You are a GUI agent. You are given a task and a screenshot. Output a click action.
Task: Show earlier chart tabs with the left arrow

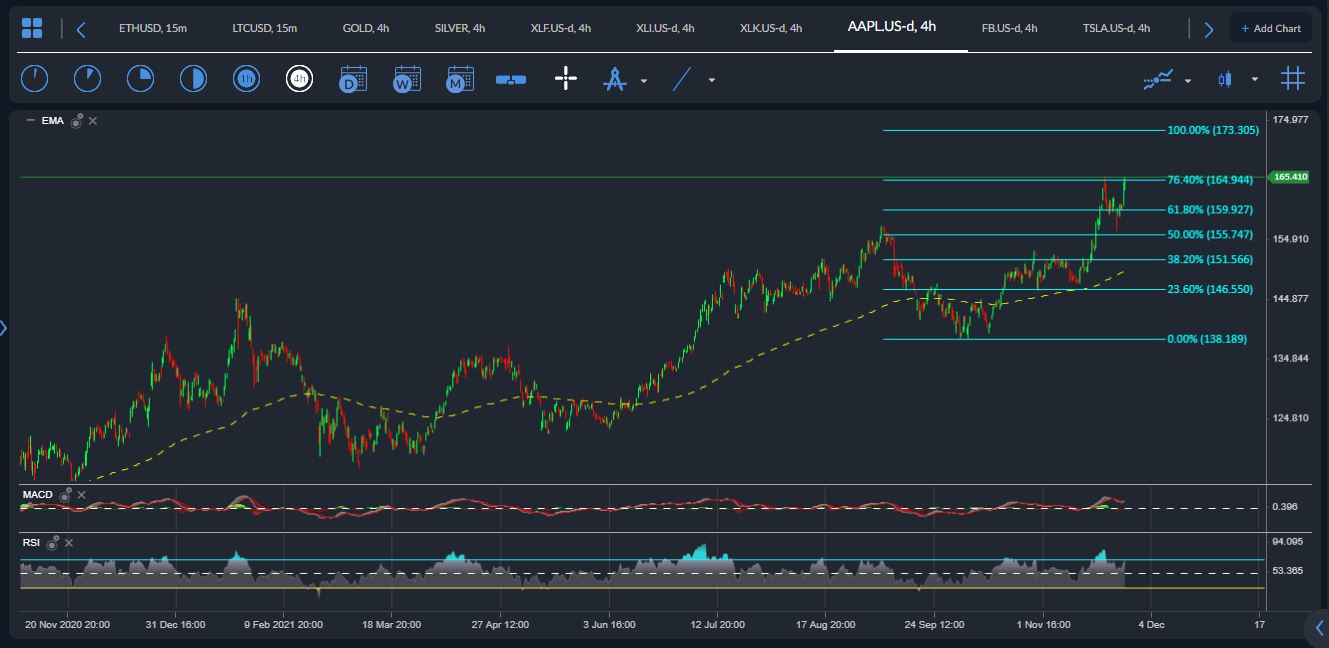click(81, 29)
